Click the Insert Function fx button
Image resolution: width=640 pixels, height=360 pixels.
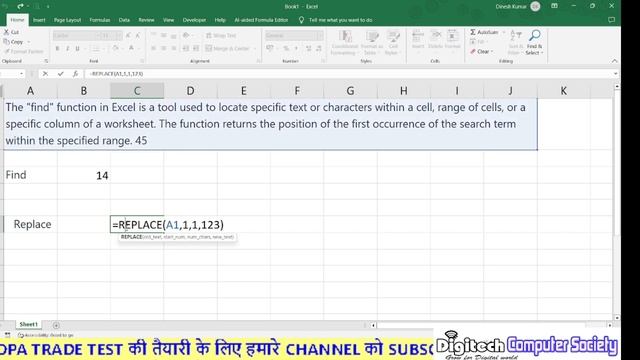[x=75, y=73]
